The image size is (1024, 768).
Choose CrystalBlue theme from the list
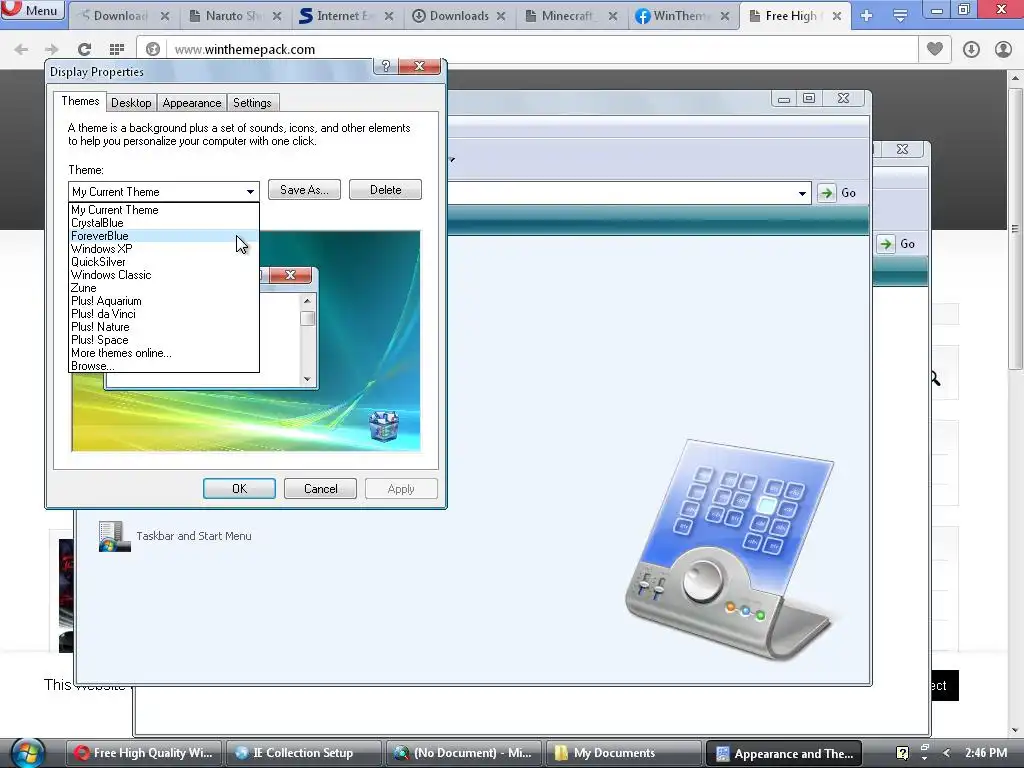click(164, 223)
